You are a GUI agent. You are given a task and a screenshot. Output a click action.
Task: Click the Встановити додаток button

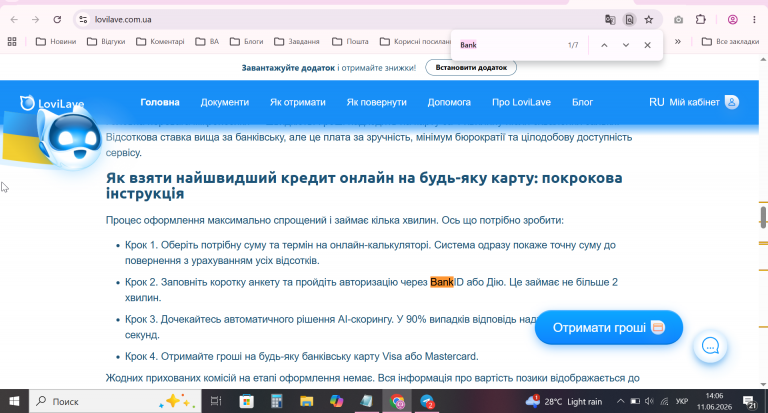click(471, 68)
